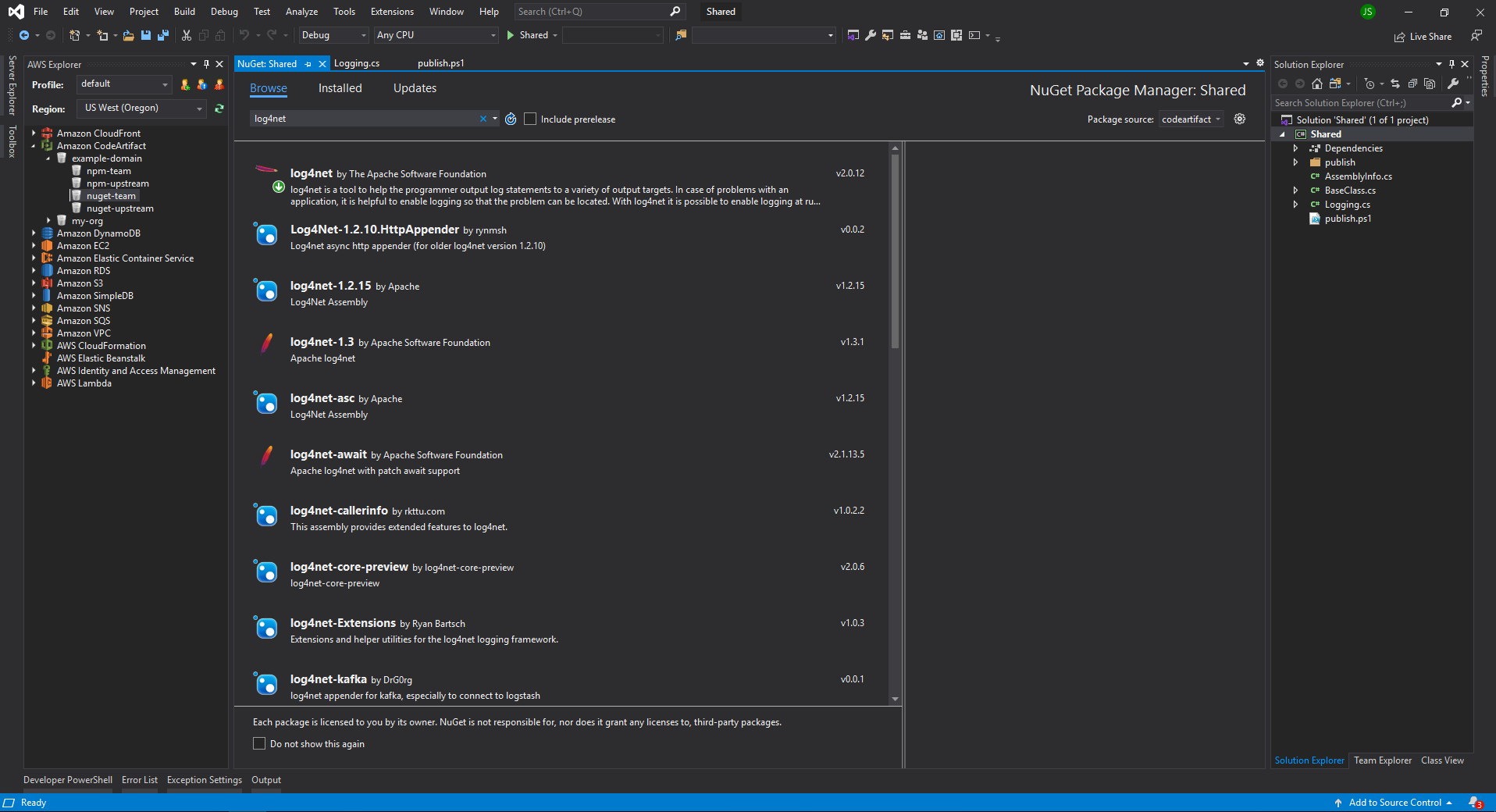1496x812 pixels.
Task: Enable the Include prerelease checkbox
Action: [x=530, y=119]
